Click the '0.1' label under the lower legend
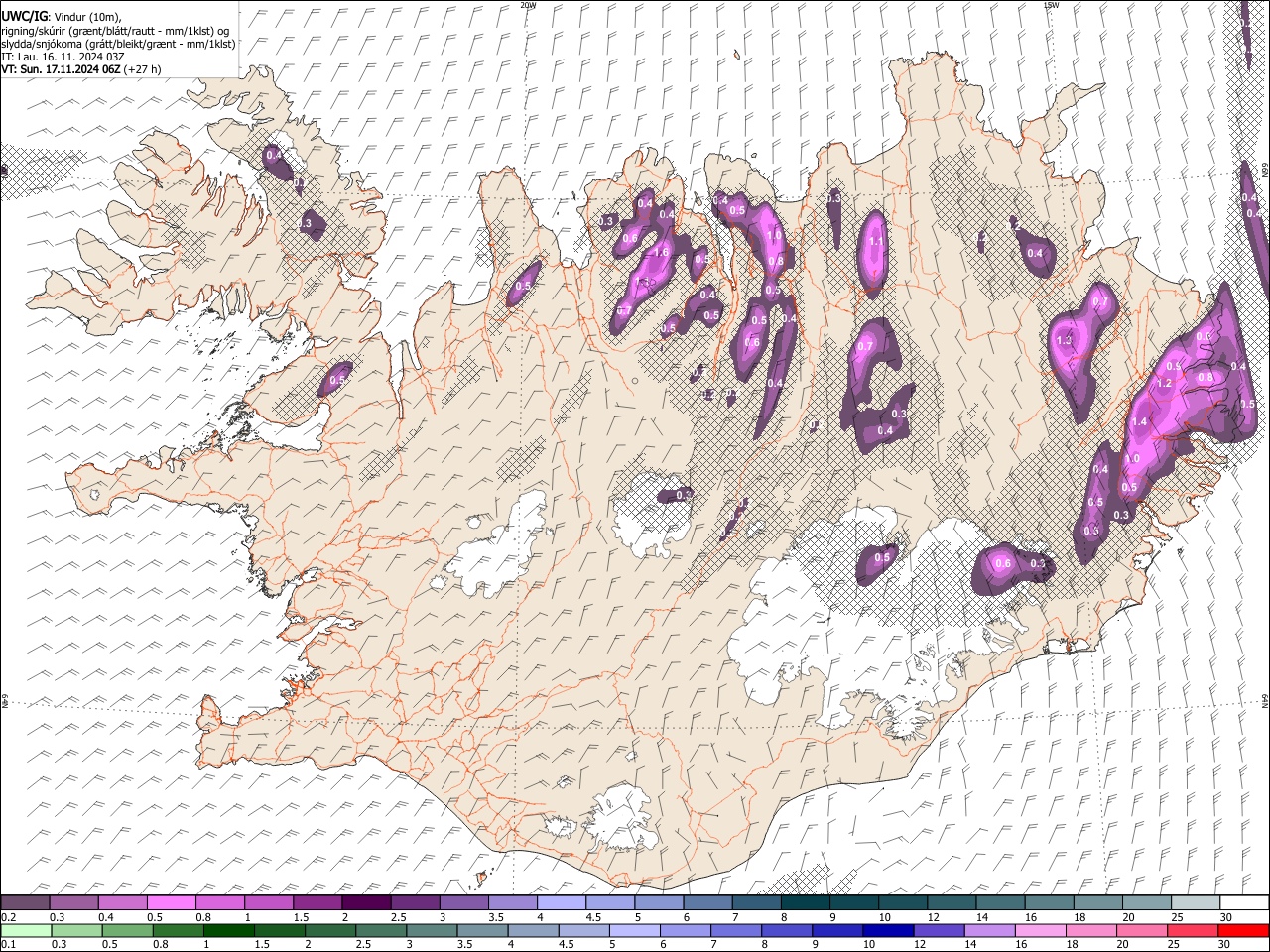1270x952 pixels. click(8, 945)
